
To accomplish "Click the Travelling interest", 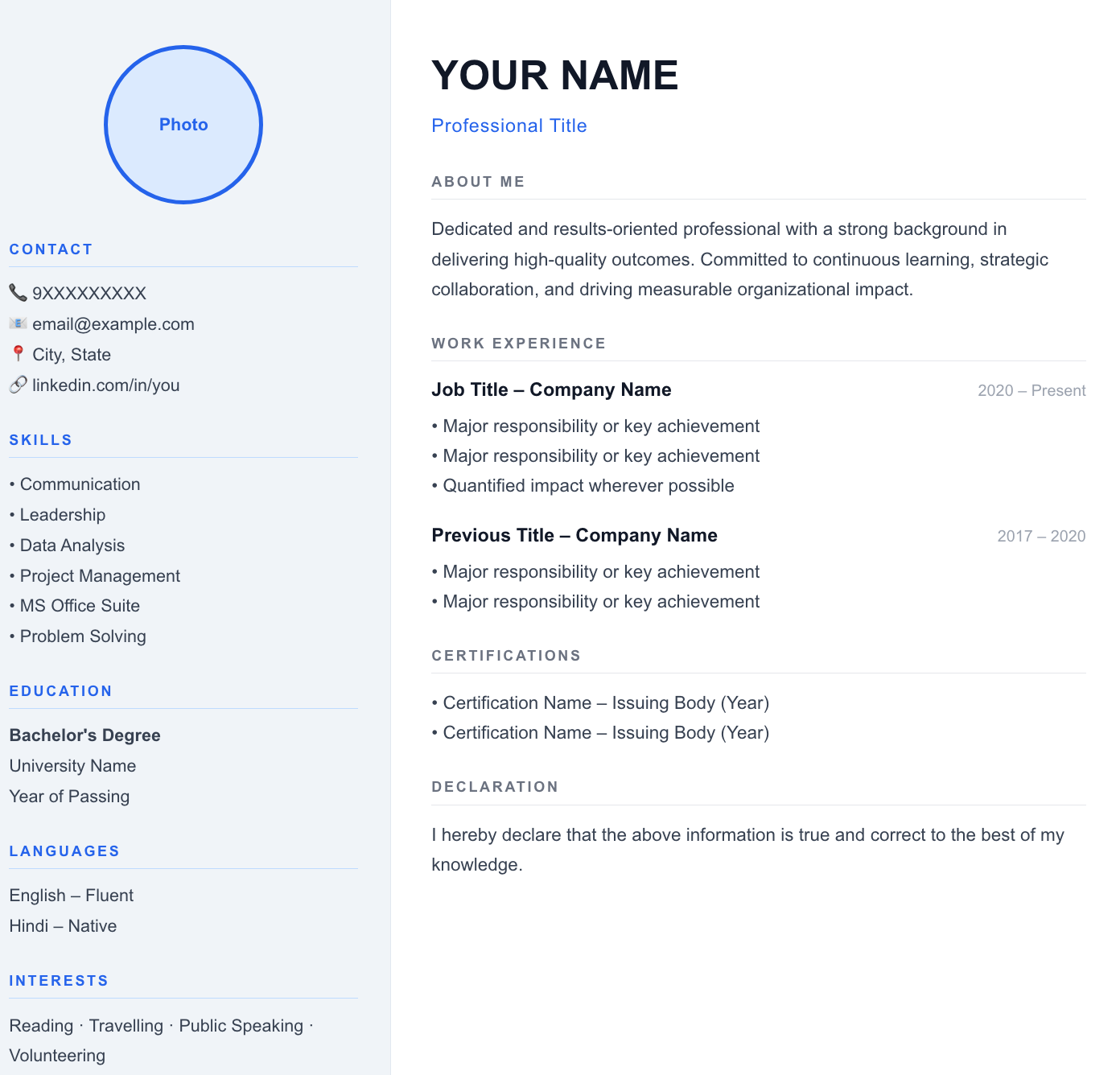I will 126,1026.
